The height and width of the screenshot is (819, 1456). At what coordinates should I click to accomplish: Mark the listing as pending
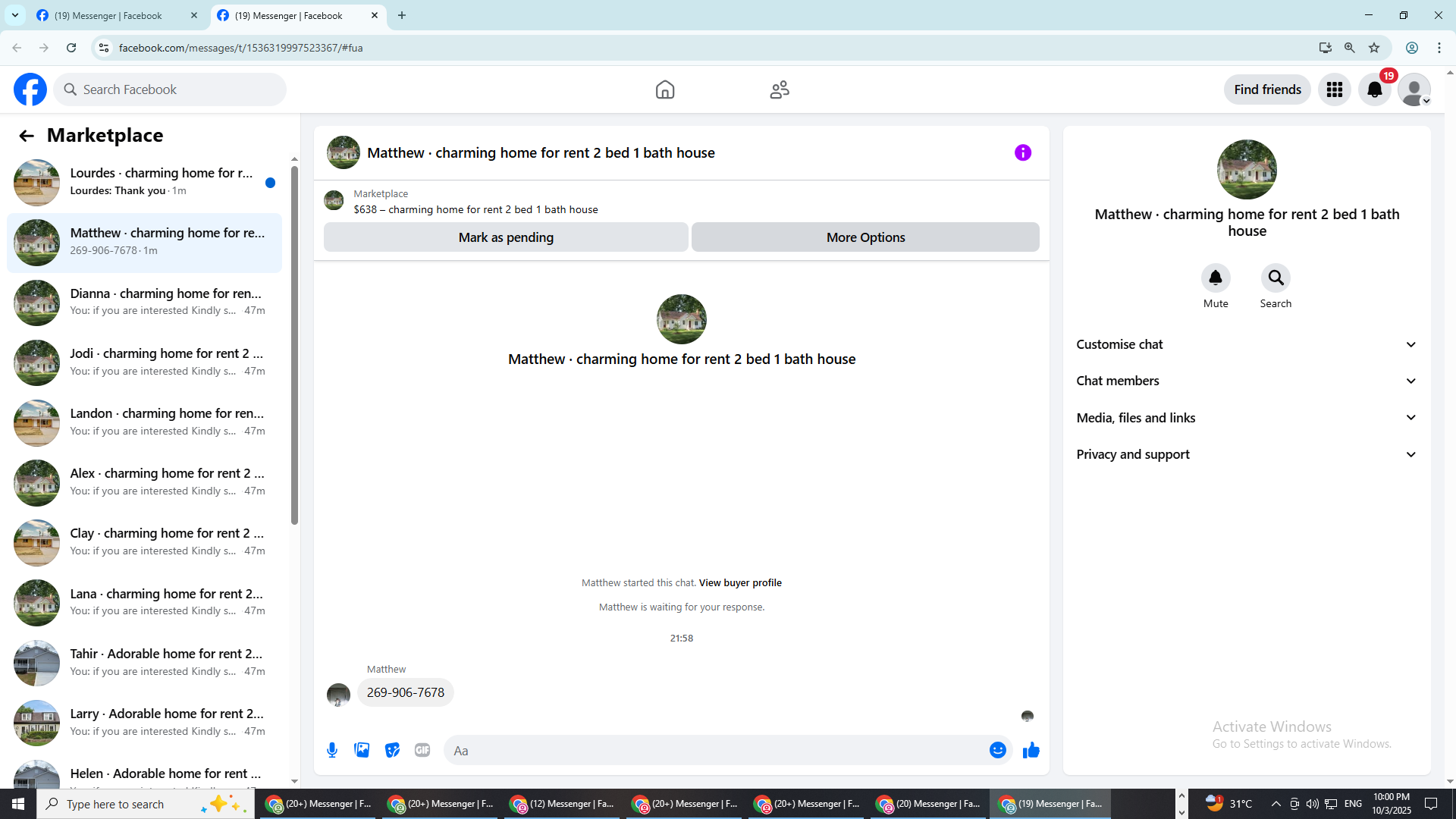pos(506,237)
